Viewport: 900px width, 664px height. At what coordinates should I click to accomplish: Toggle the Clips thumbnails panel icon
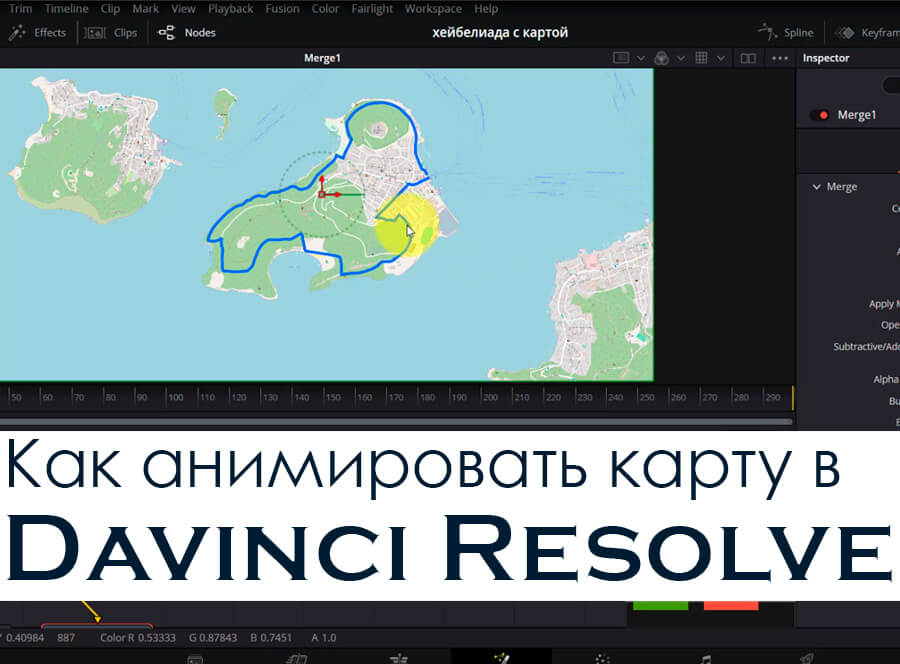tap(95, 33)
